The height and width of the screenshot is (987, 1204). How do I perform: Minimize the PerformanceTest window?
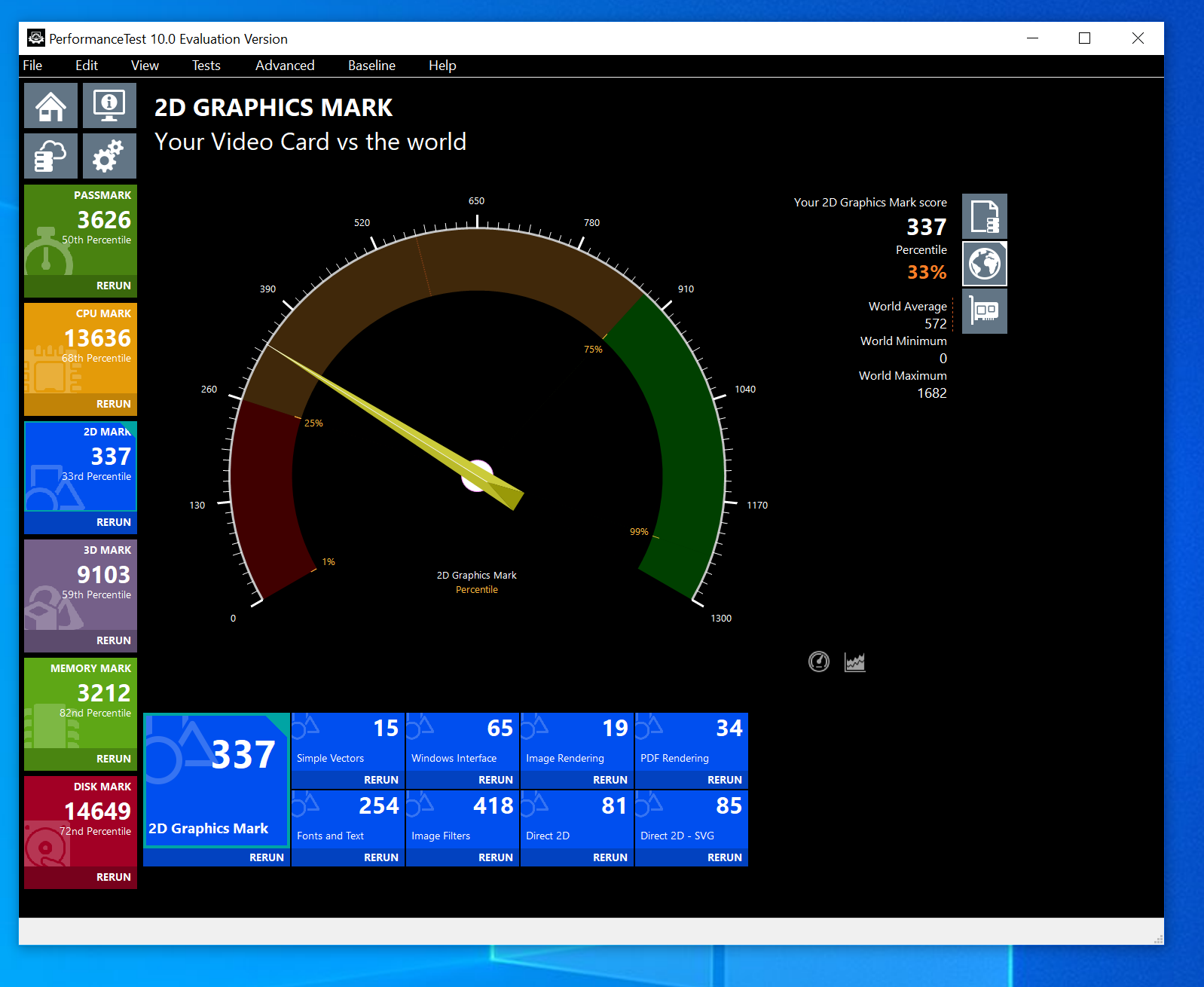point(1032,38)
